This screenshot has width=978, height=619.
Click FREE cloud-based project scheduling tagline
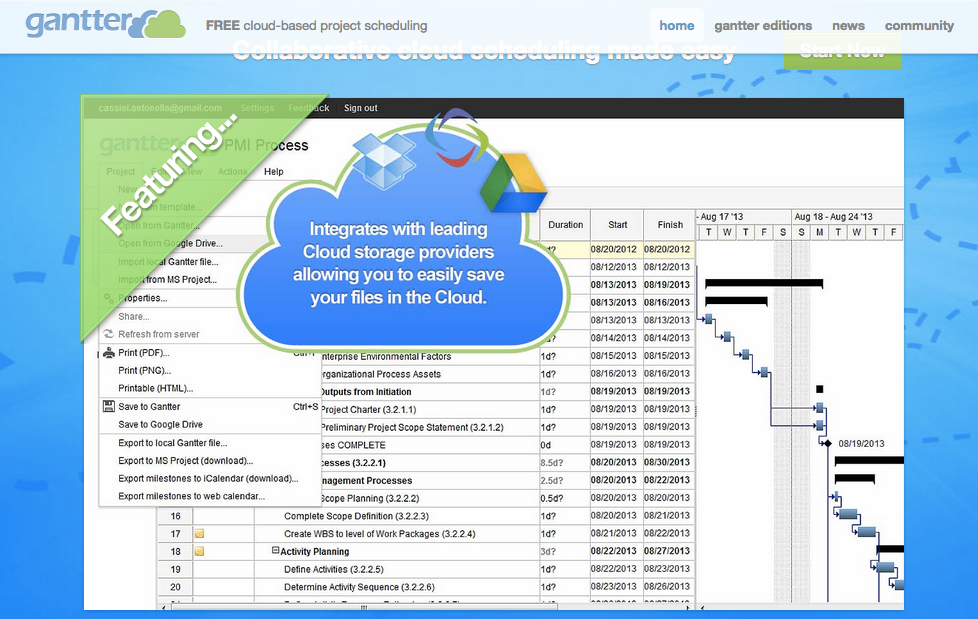tap(317, 26)
